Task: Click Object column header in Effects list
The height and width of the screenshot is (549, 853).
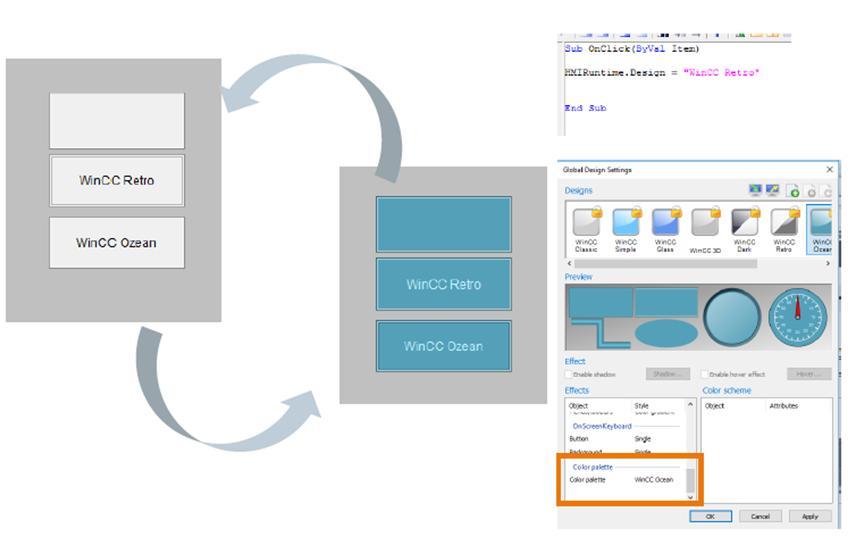Action: 578,406
